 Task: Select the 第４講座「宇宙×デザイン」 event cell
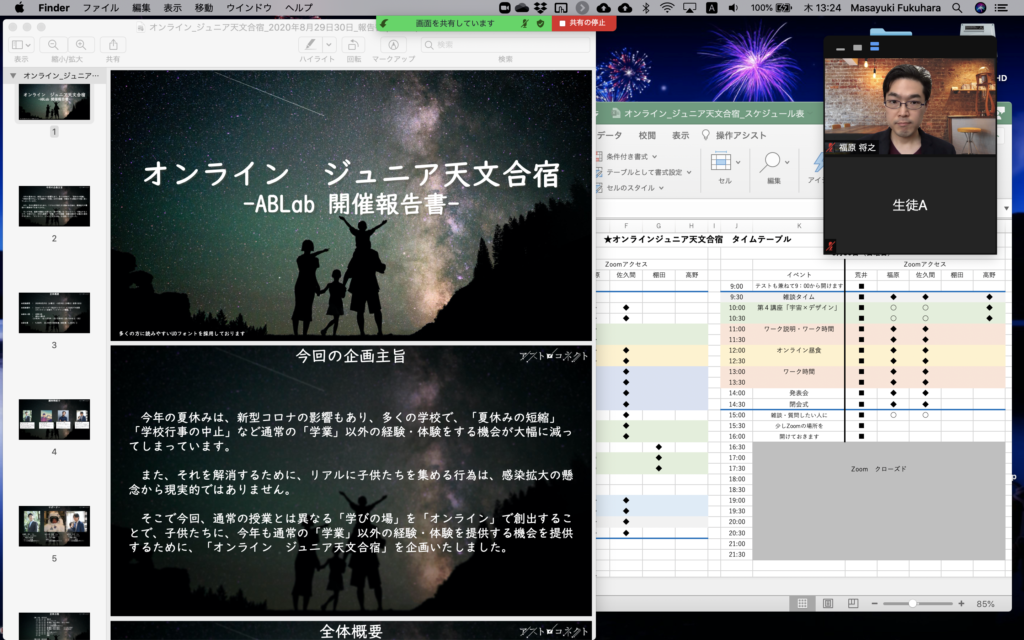point(798,307)
